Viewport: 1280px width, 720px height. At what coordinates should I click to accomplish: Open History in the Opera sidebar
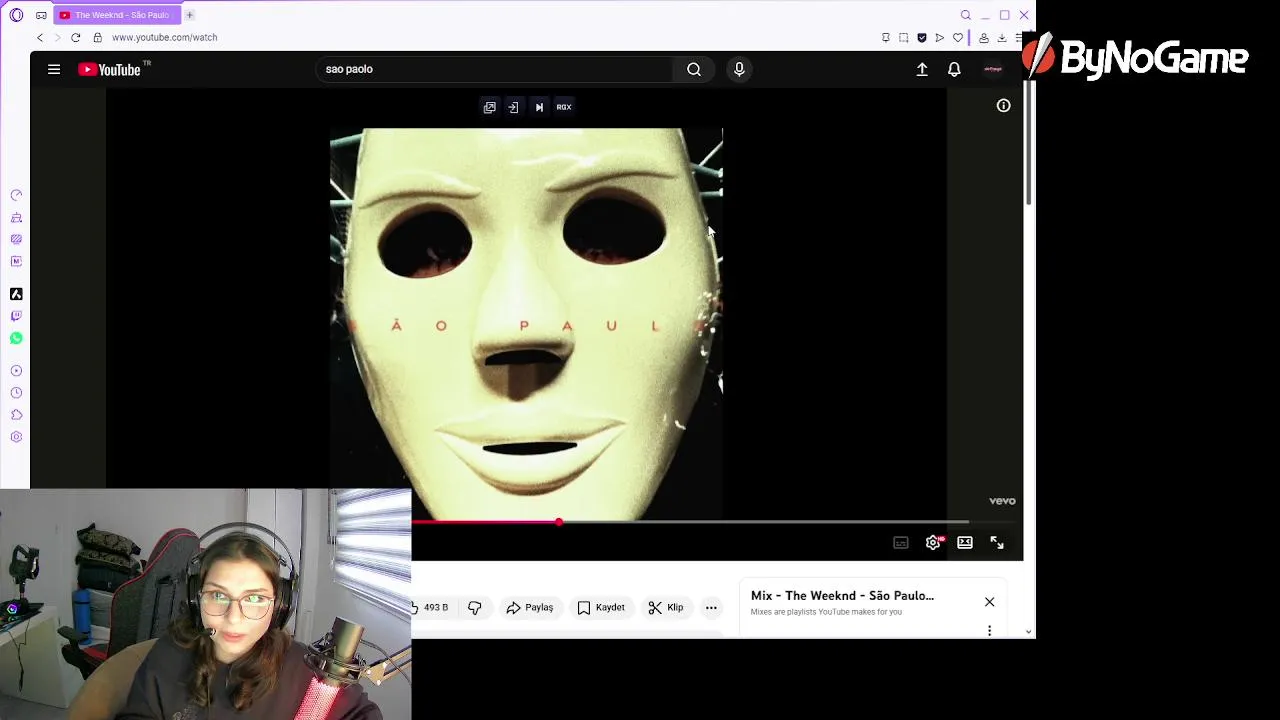coord(16,393)
